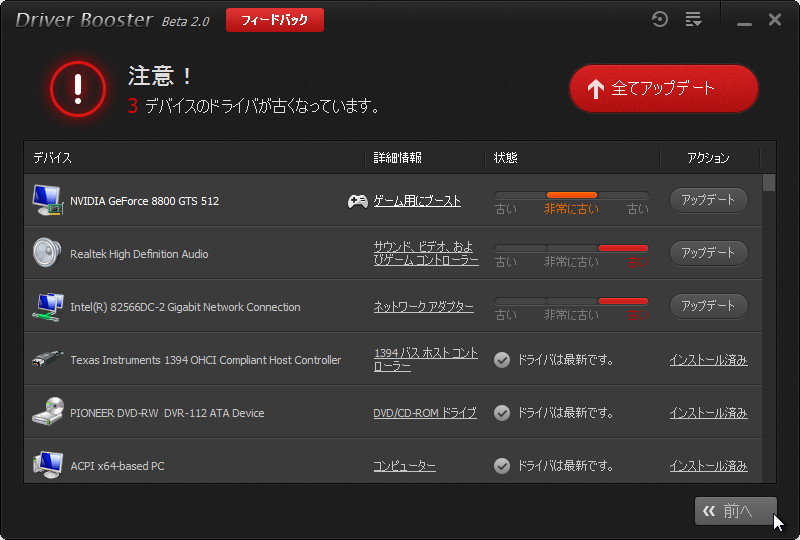Click the checkmark icon in PIONEER DVD-RW row

tap(502, 412)
